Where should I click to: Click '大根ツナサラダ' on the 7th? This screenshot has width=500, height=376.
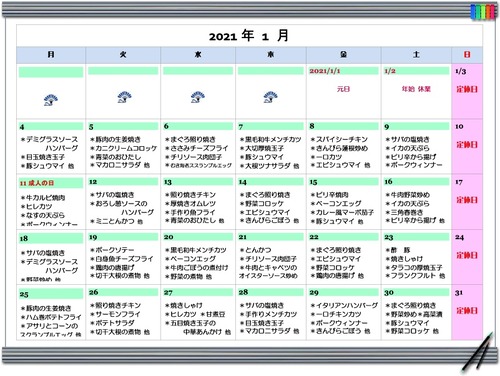pyautogui.click(x=268, y=166)
